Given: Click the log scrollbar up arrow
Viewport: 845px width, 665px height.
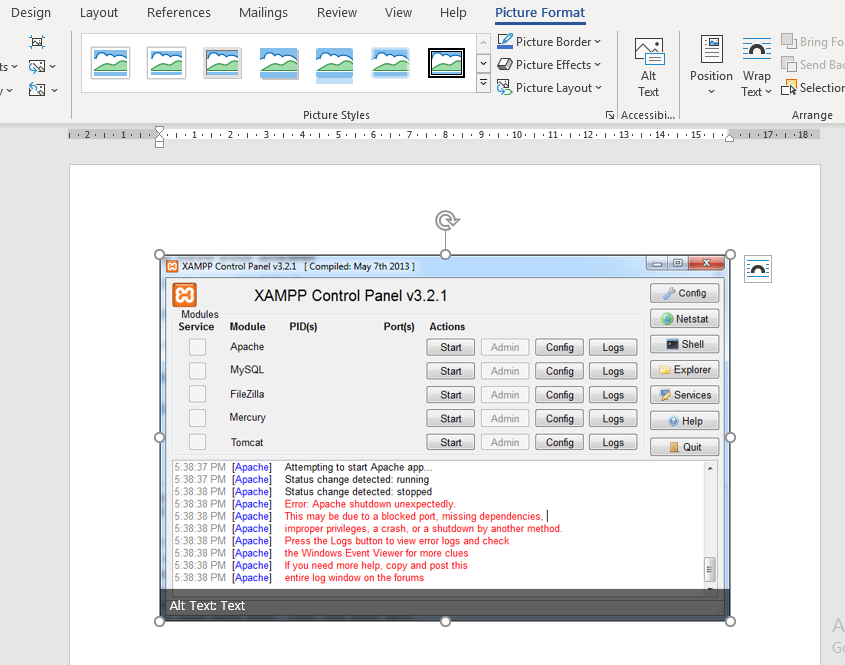Looking at the screenshot, I should [710, 468].
